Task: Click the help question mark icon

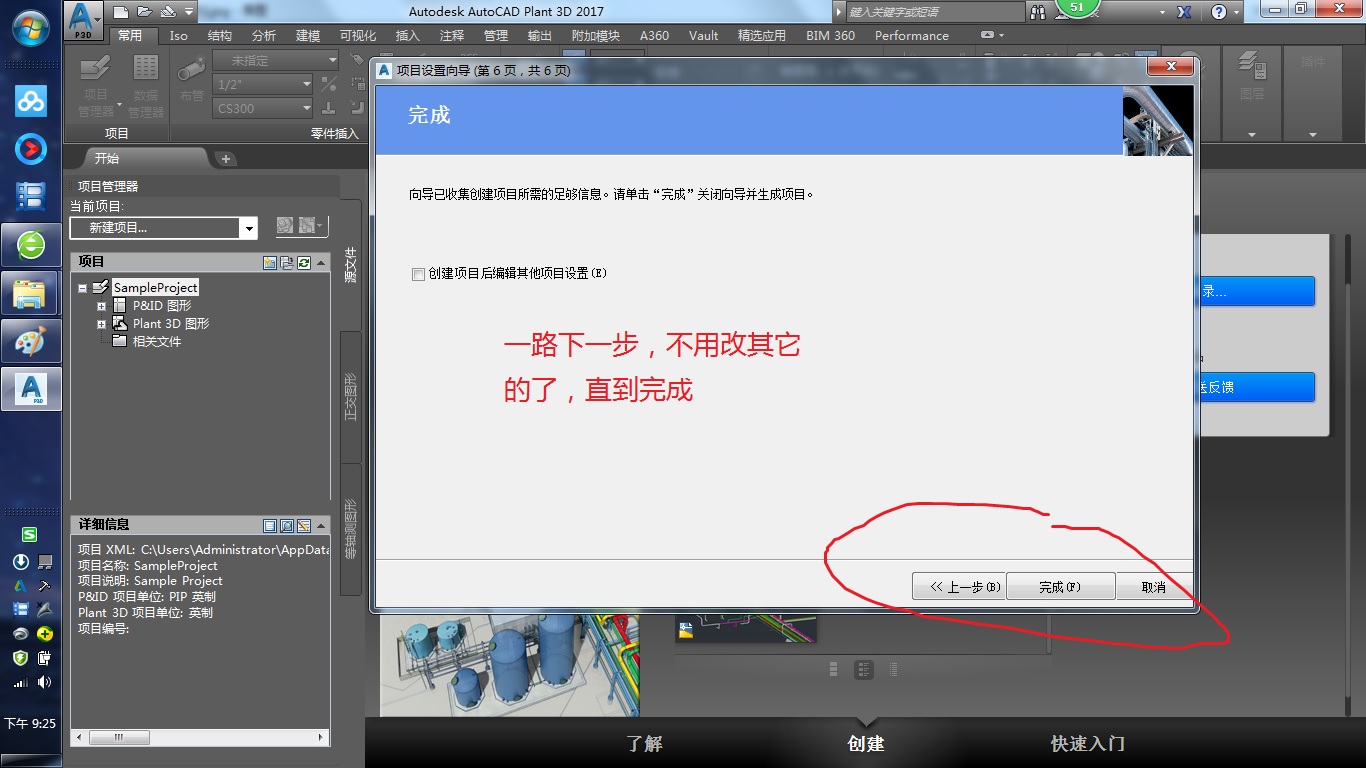Action: tap(1218, 12)
